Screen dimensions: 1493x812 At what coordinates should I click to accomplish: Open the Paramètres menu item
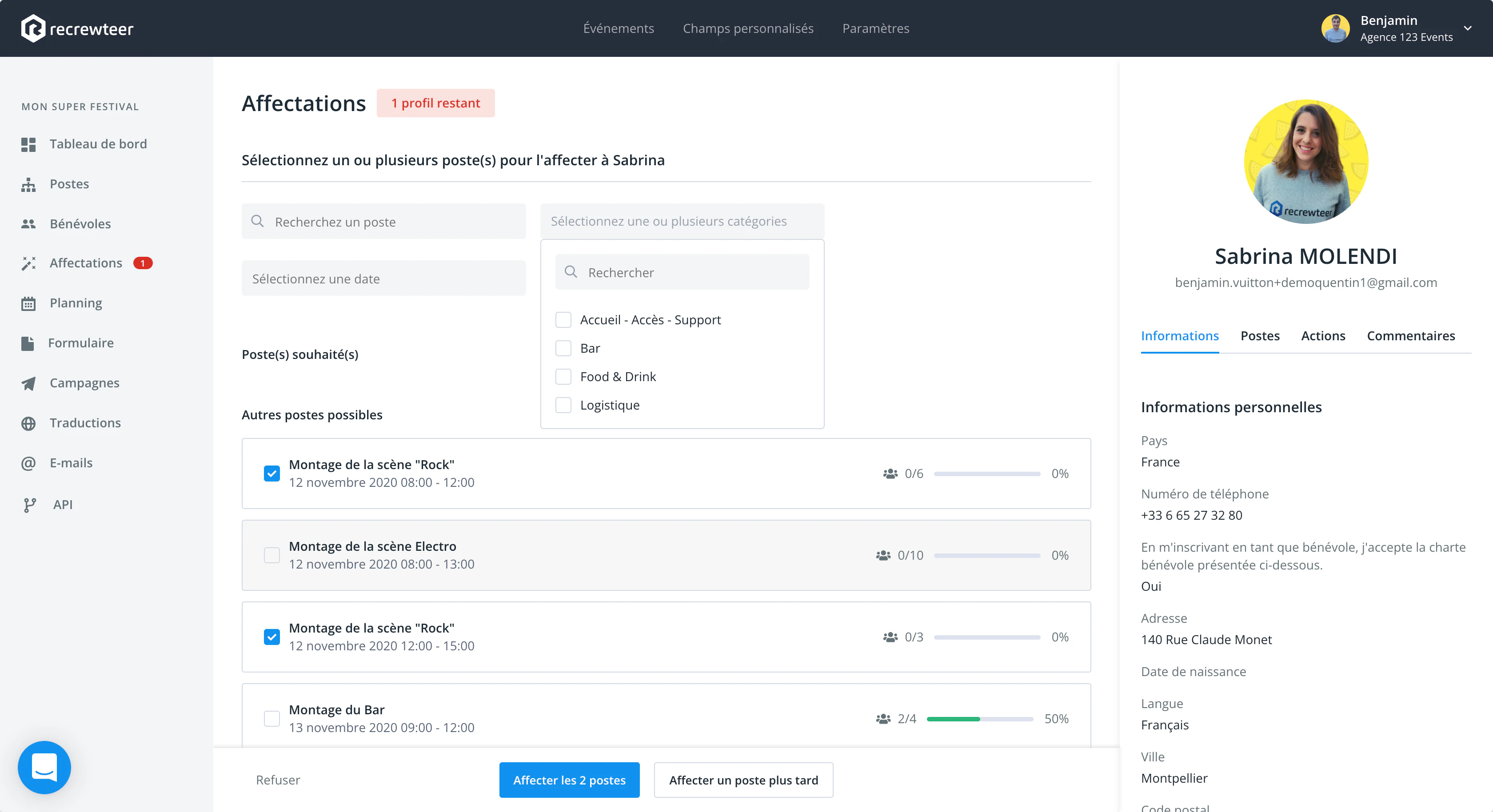[876, 28]
